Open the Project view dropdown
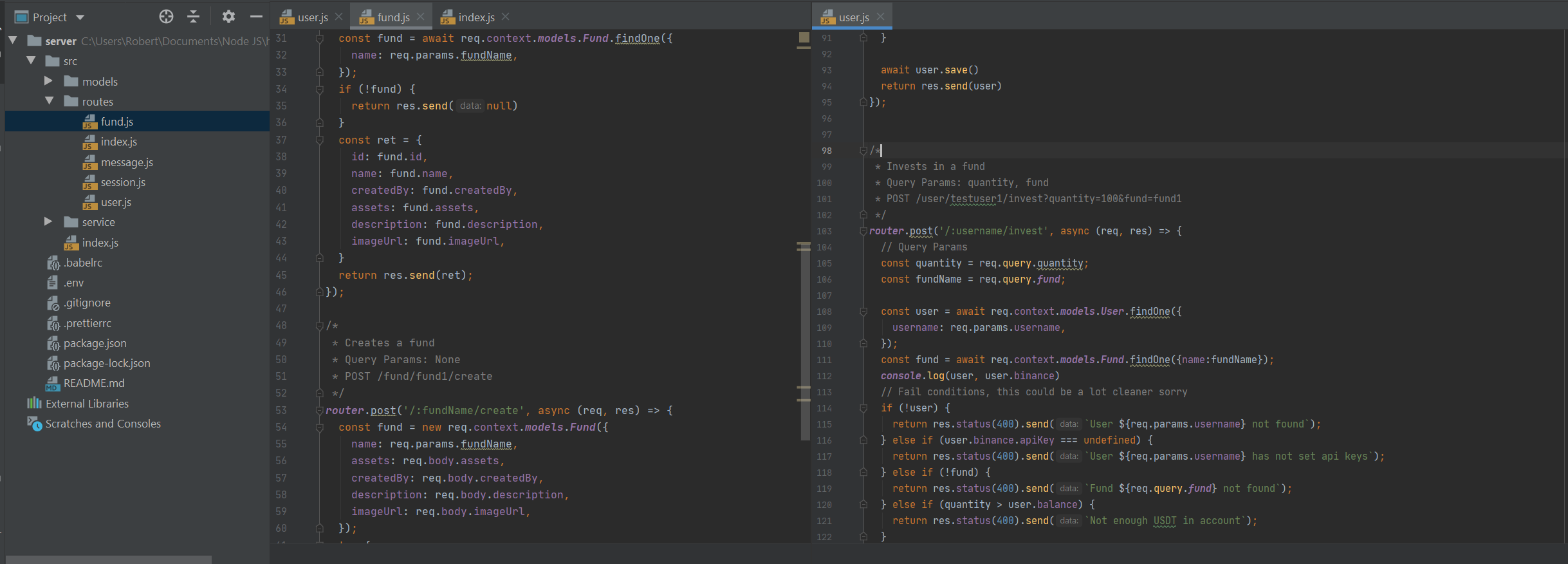Viewport: 1568px width, 564px height. (x=80, y=17)
